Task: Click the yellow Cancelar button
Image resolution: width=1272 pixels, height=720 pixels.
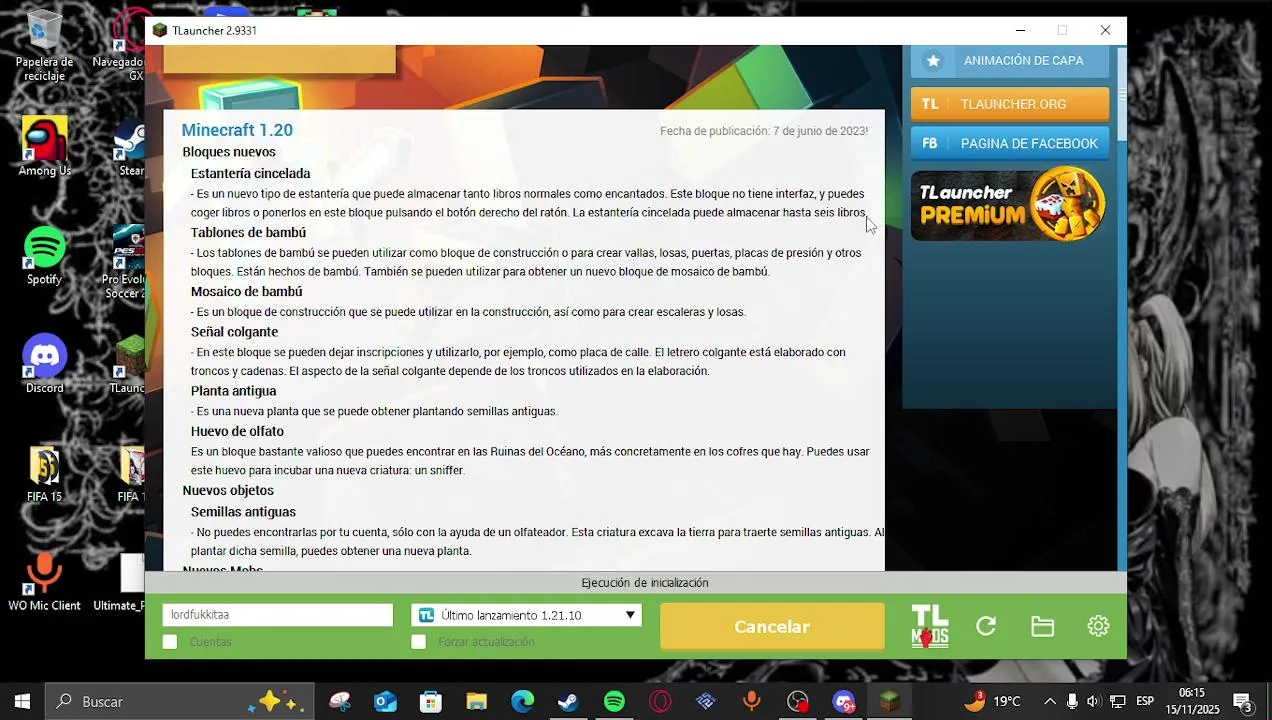Action: point(772,627)
